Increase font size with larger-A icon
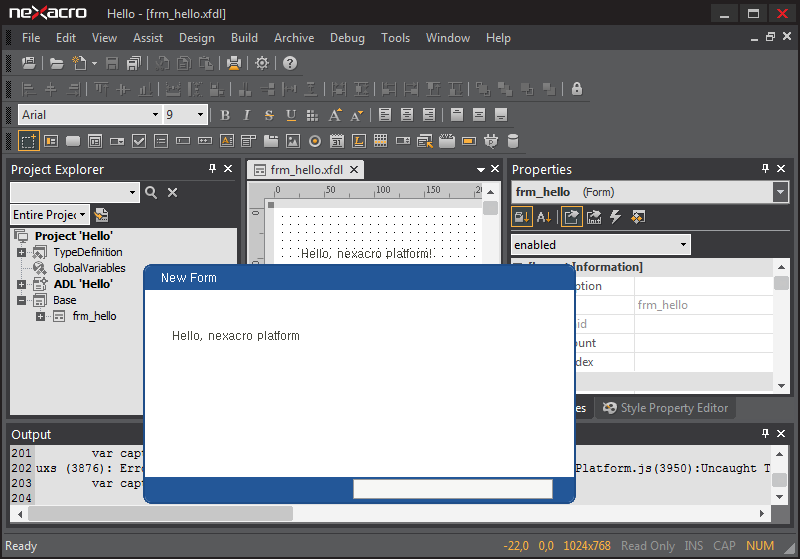The image size is (800, 559). (335, 115)
